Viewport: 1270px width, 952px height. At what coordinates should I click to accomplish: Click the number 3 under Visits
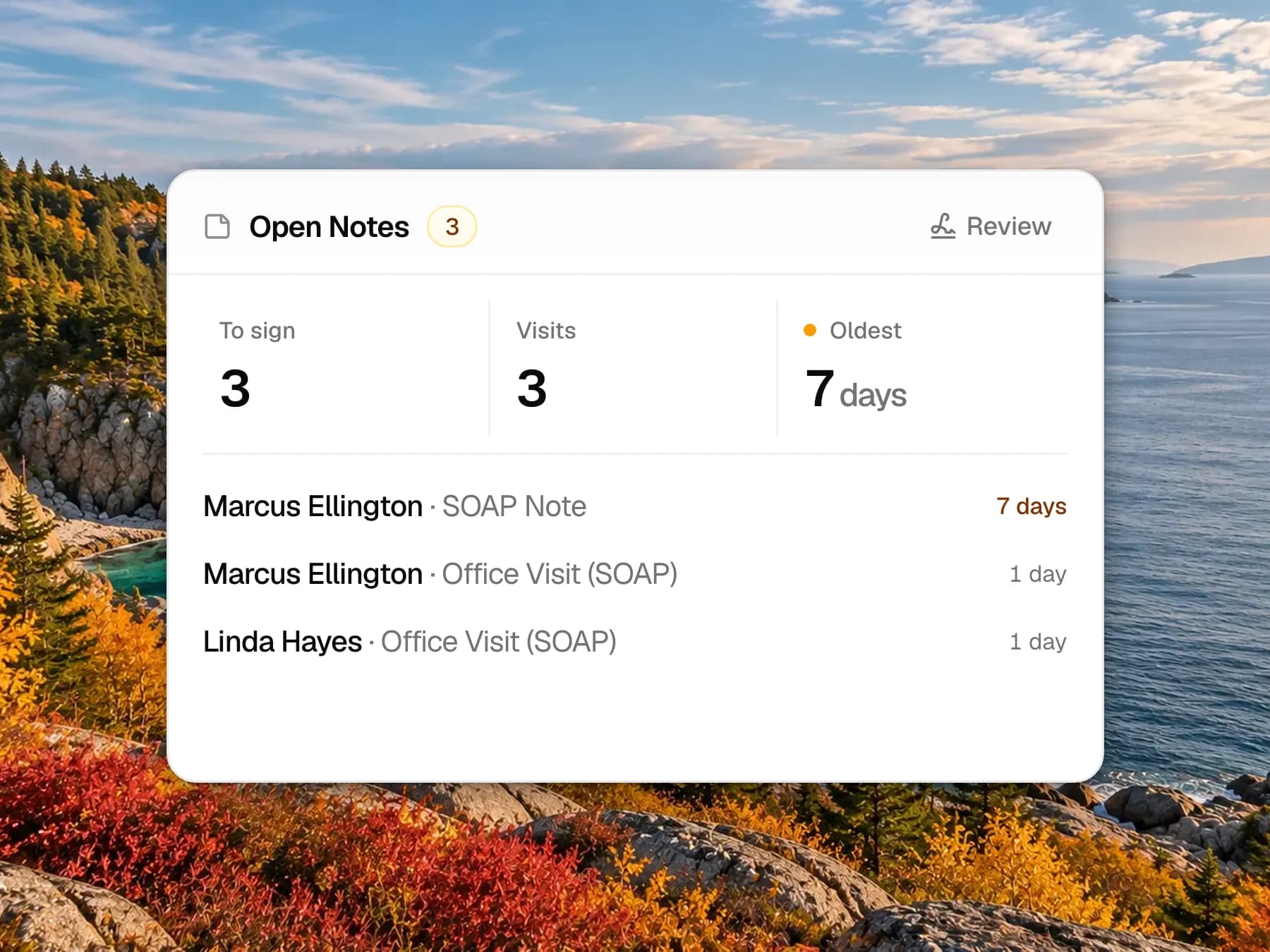coord(532,389)
